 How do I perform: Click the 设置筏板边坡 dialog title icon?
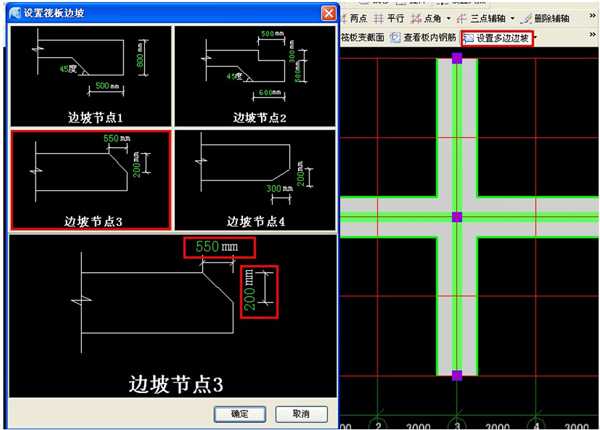[14, 13]
